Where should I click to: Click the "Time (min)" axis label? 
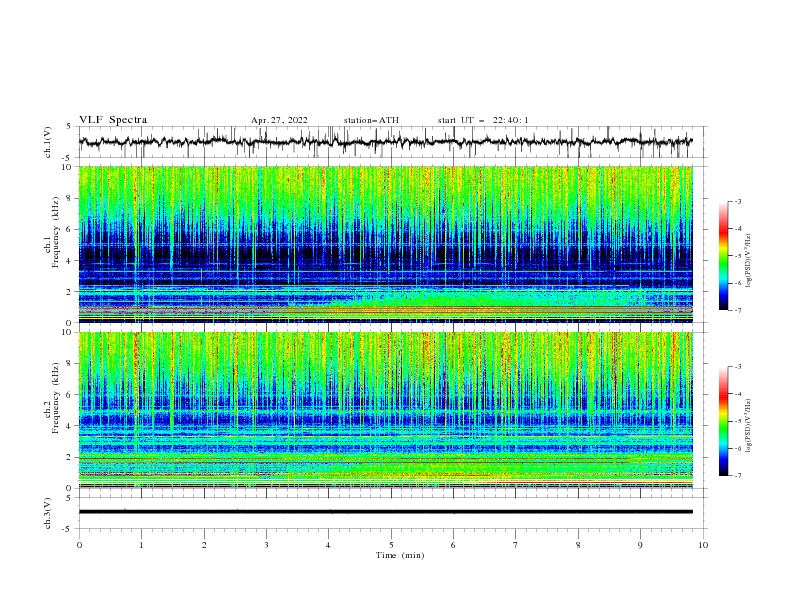[x=400, y=555]
